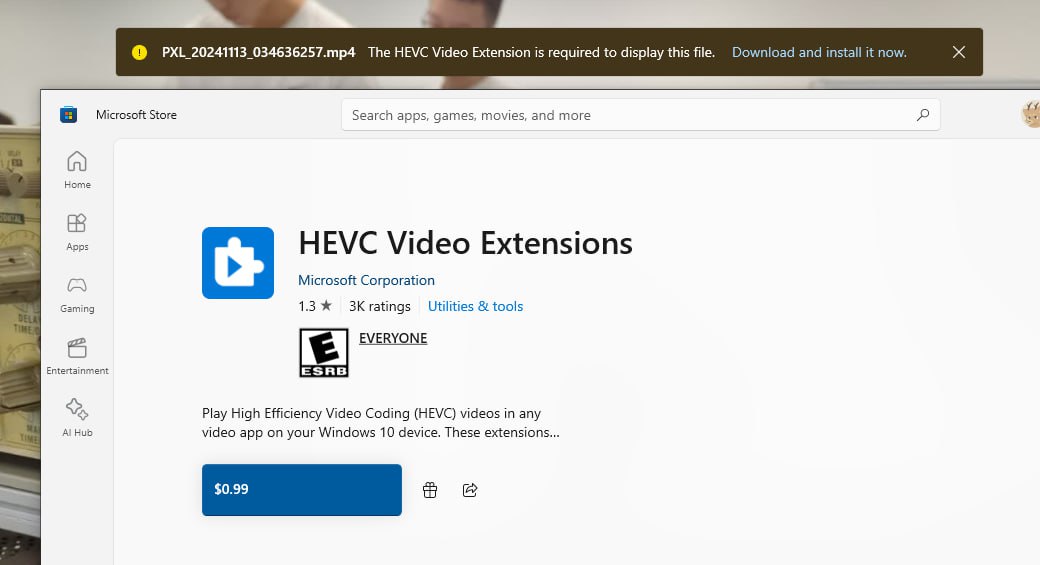
Task: Click the EVERYONE rating link
Action: pos(393,338)
